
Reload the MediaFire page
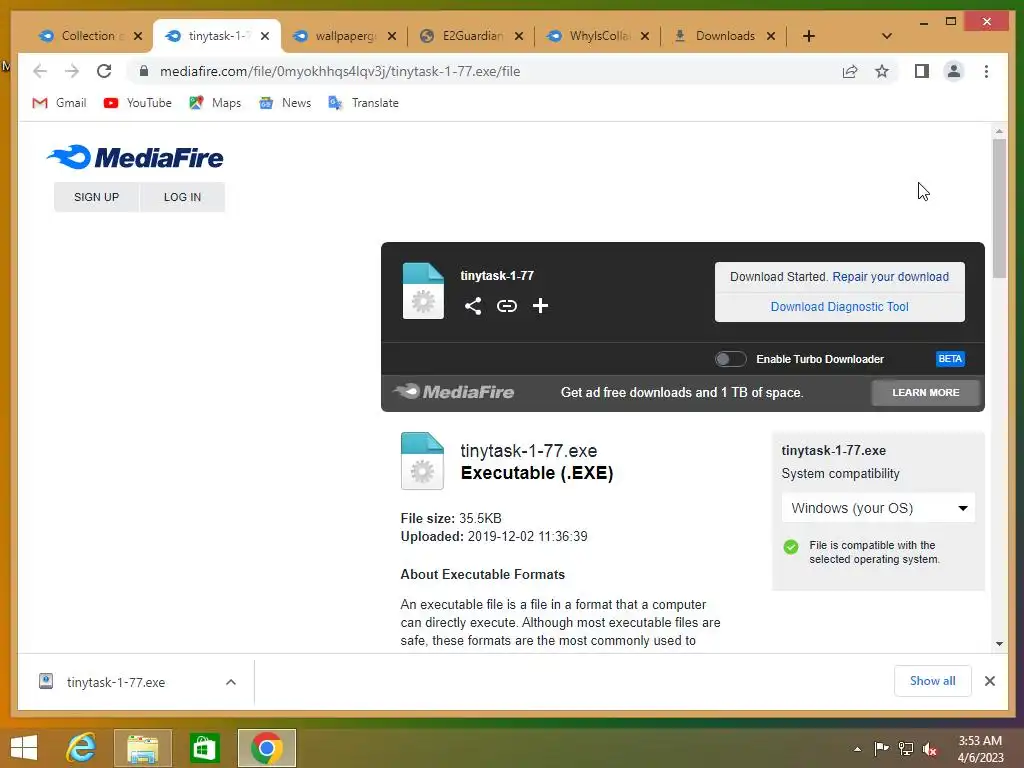tap(104, 71)
